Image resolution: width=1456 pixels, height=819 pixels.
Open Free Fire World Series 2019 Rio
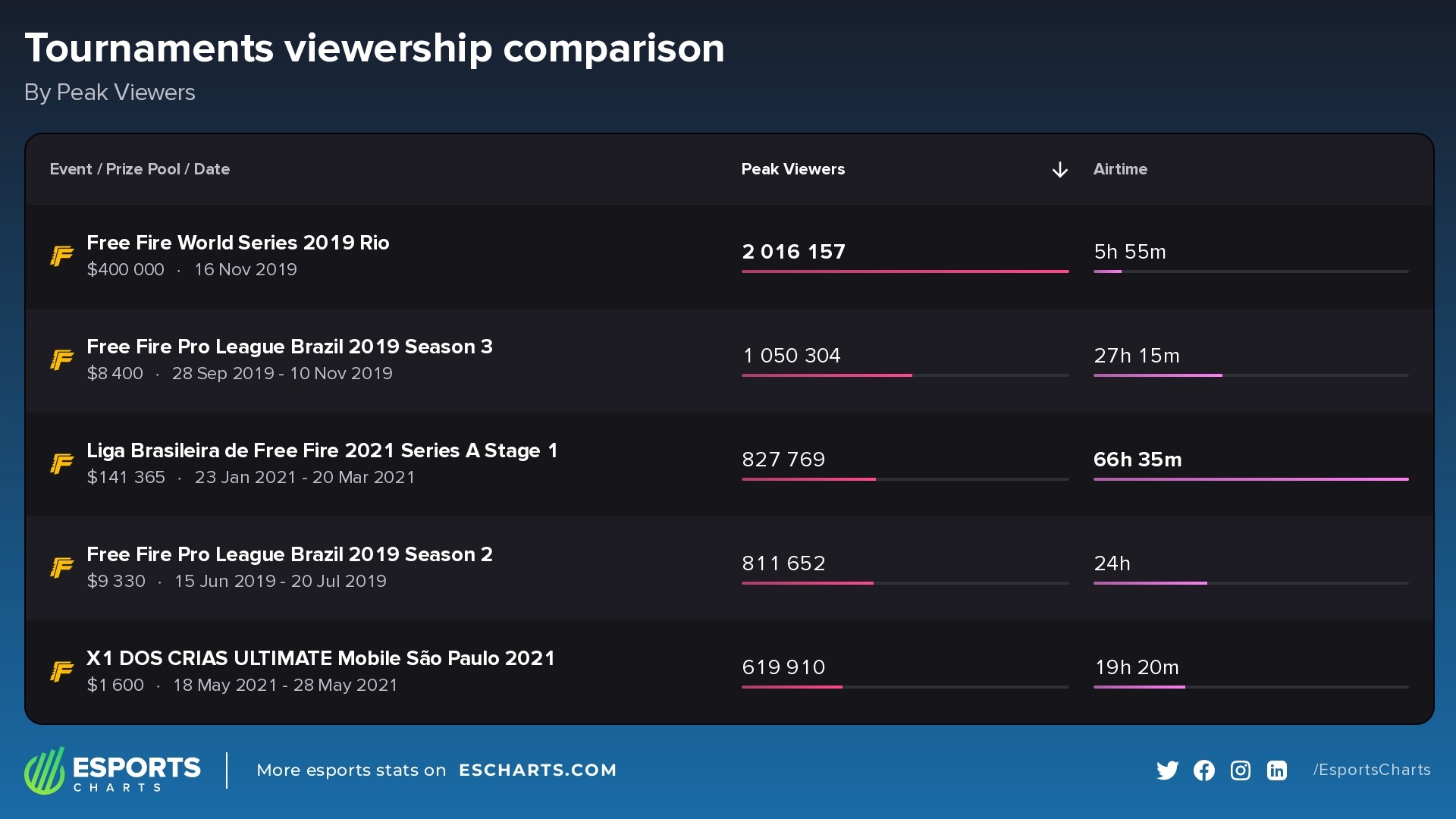pos(237,243)
